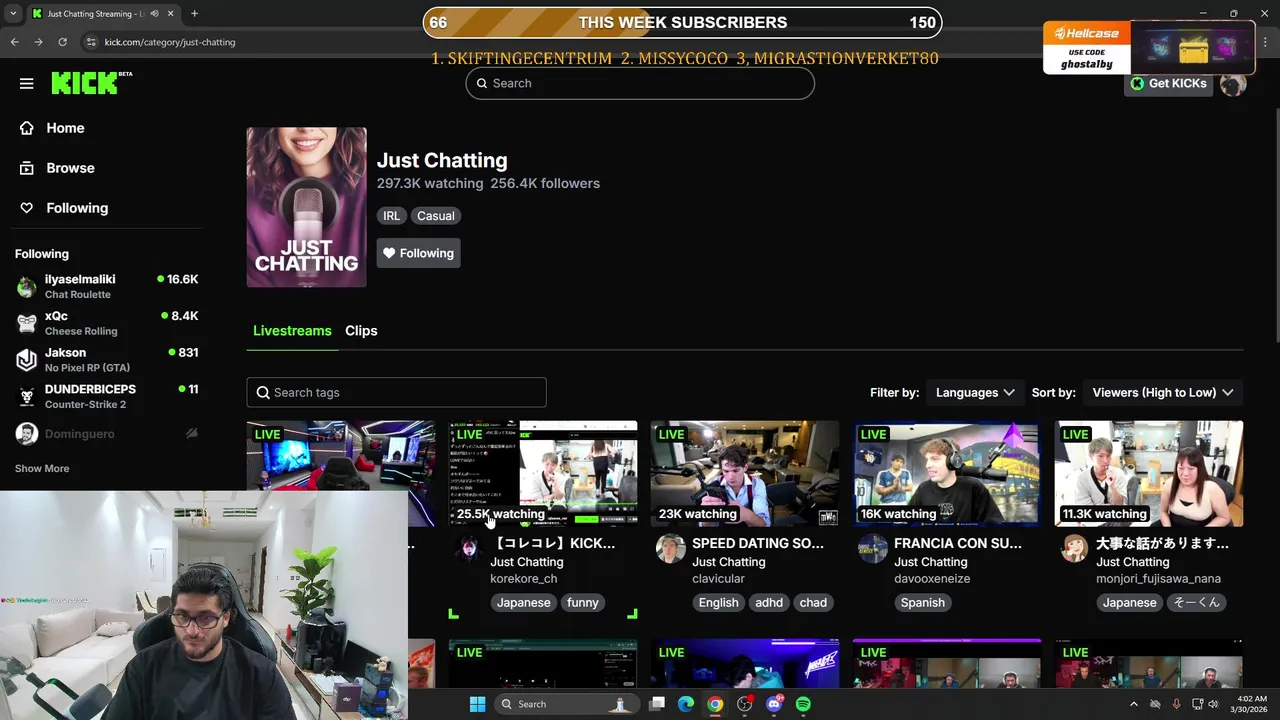Click the Kick logo
Viewport: 1280px width, 720px height.
click(91, 83)
